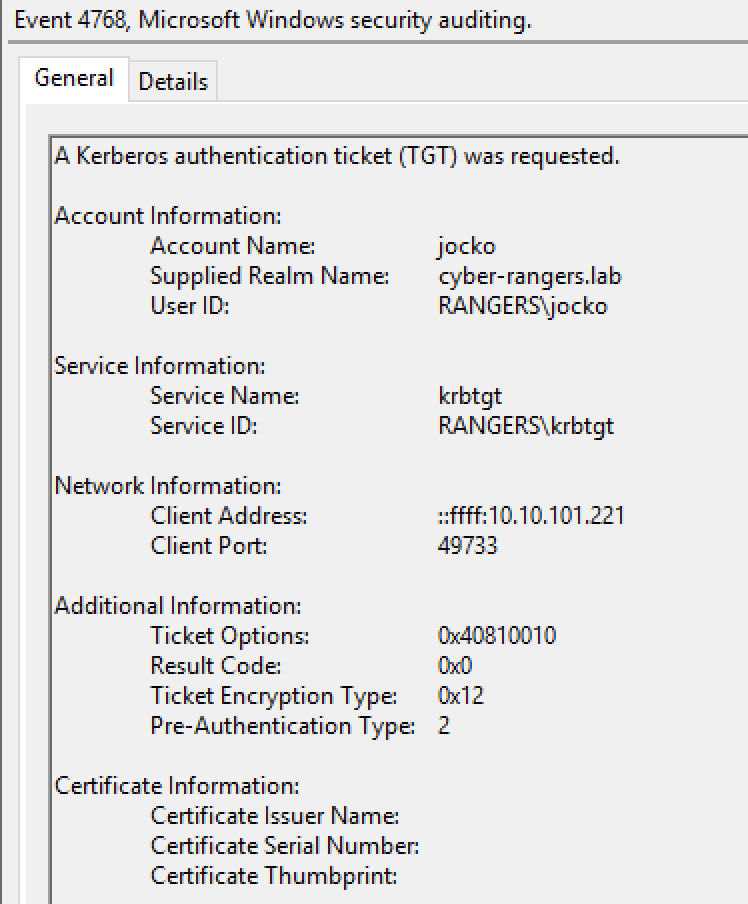Switch to the Details tab

(x=172, y=82)
